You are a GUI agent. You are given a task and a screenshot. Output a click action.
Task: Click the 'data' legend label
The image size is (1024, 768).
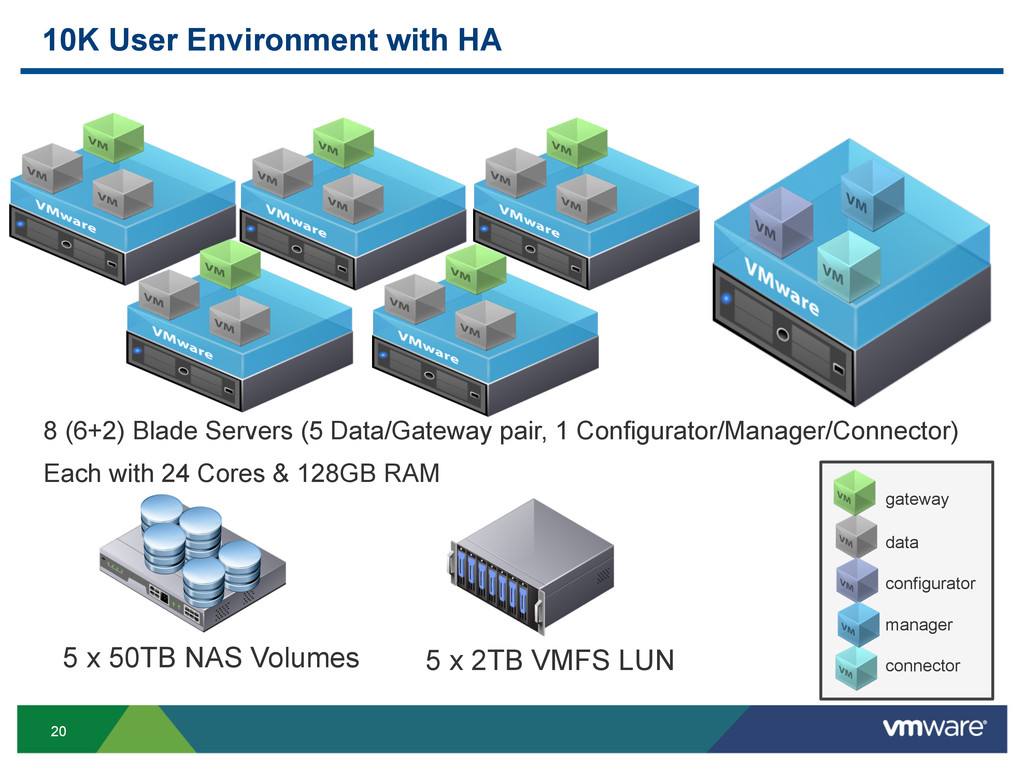coord(902,542)
